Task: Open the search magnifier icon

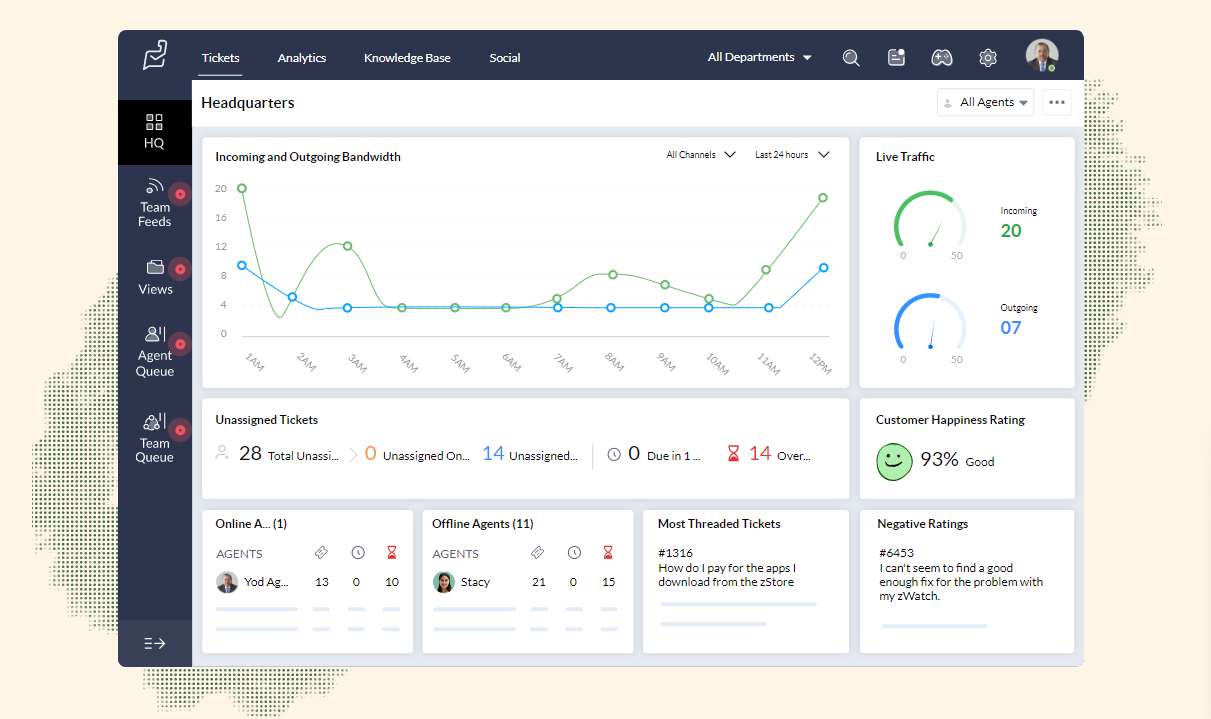Action: 851,58
